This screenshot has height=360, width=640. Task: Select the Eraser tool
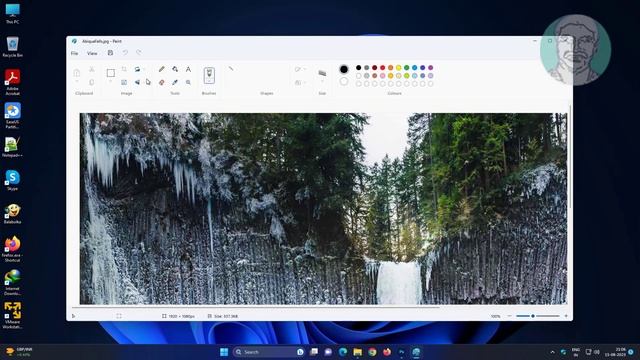162,82
